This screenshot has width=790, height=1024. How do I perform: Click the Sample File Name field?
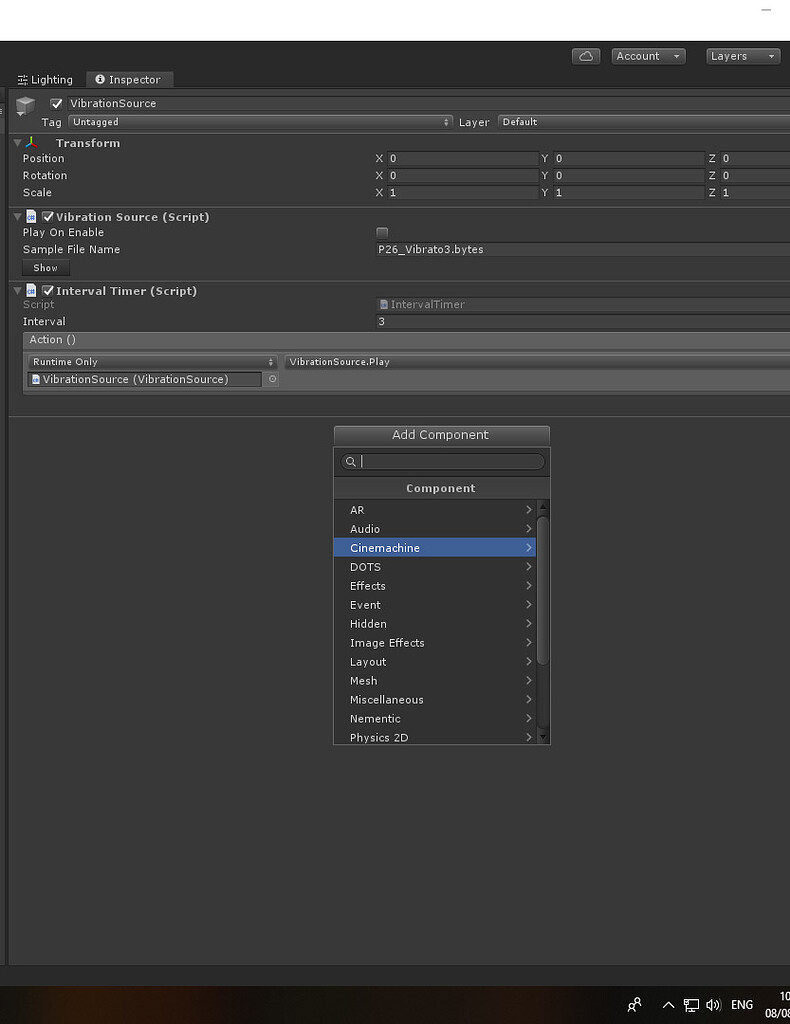pos(582,249)
